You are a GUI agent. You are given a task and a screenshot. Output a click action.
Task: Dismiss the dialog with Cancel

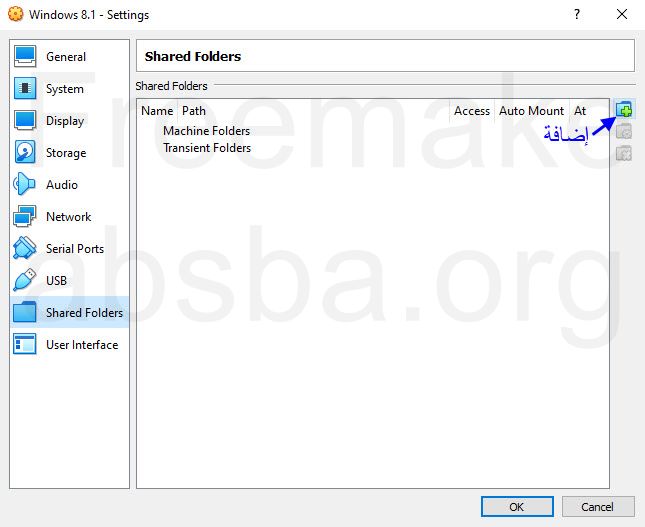pos(598,506)
